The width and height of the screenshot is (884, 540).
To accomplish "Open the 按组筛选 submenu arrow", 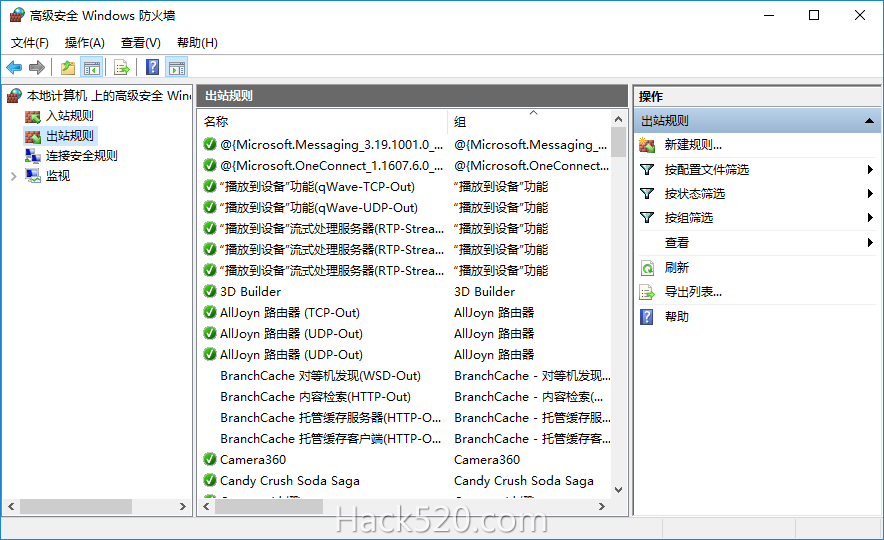I will click(870, 218).
